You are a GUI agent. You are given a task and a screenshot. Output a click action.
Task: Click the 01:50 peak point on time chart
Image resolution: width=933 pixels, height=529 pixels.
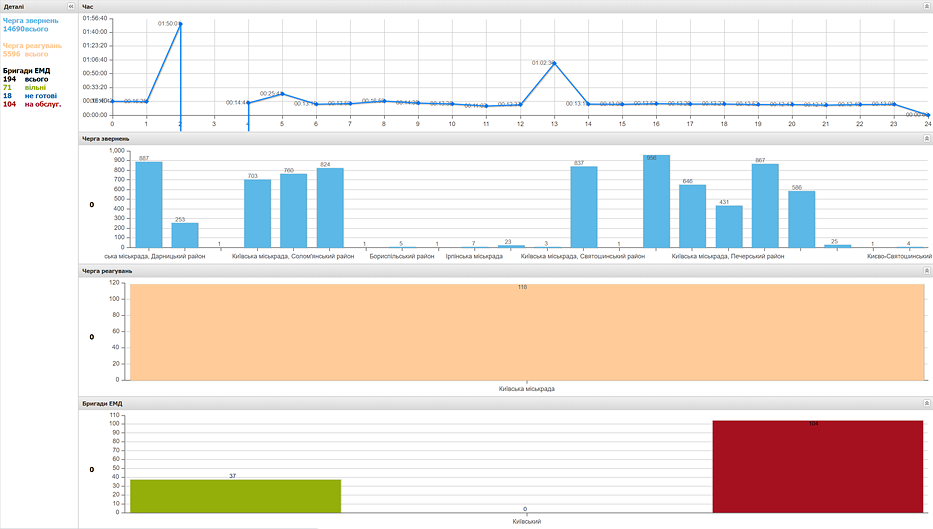(x=180, y=24)
